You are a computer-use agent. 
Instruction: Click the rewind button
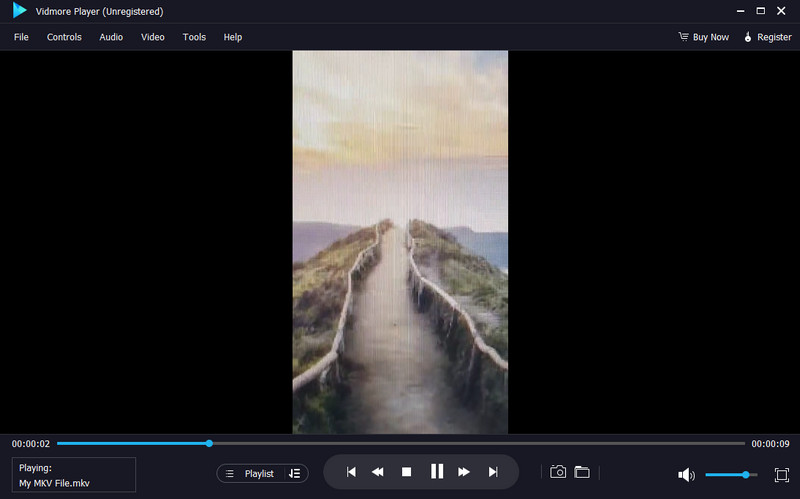coord(378,472)
